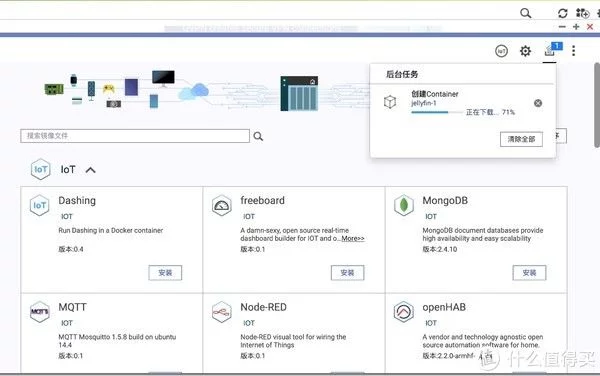Click the MongoDB leaf icon
This screenshot has height=376, width=600.
(404, 205)
